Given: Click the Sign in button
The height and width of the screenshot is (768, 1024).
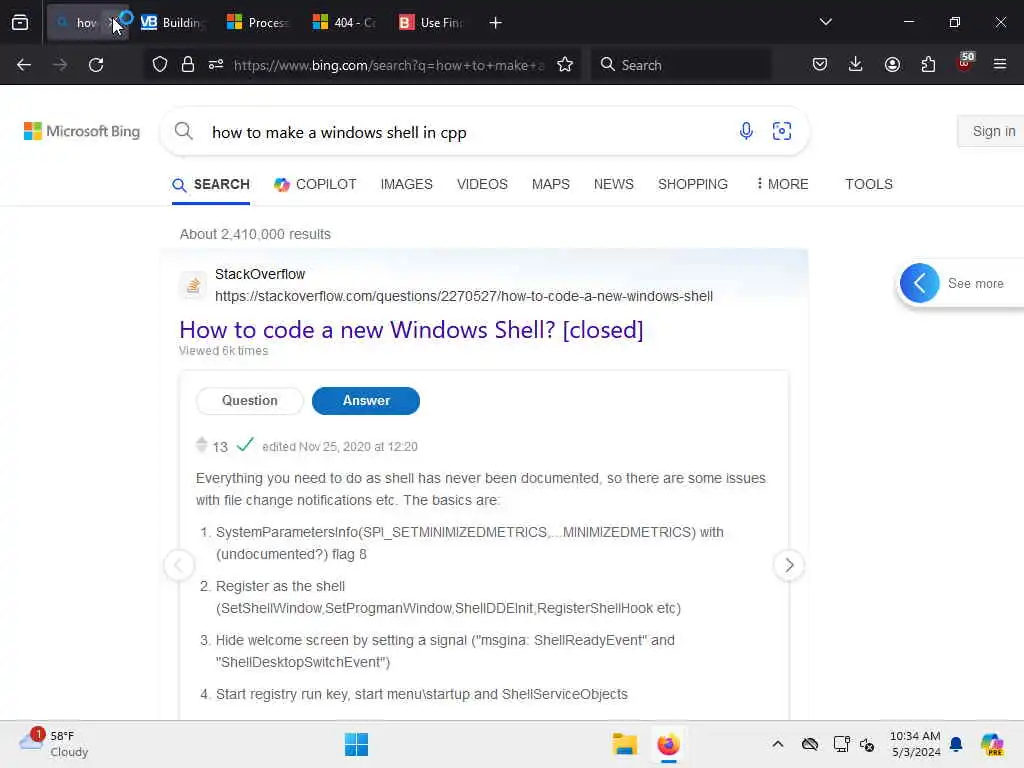Looking at the screenshot, I should (x=993, y=131).
